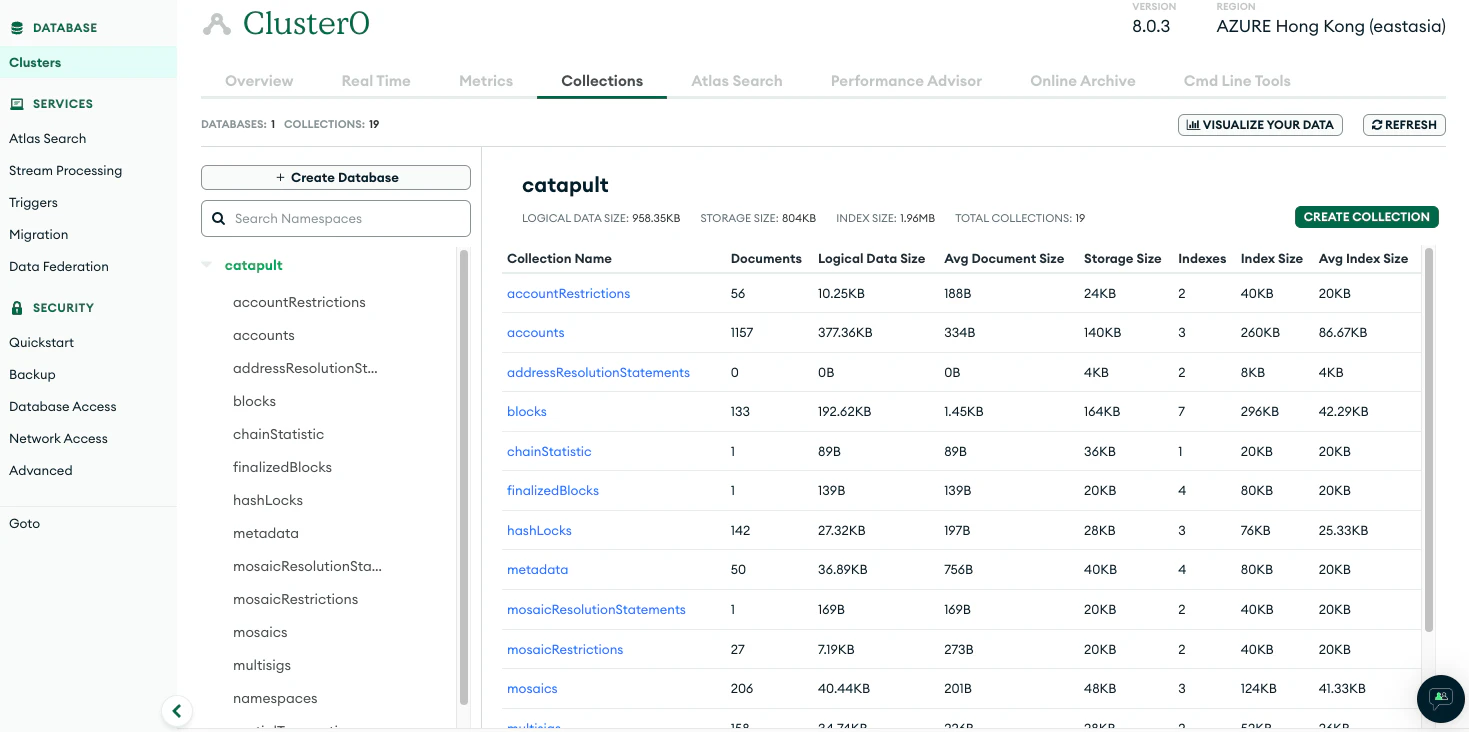
Task: Click the Create Collection button
Action: (1366, 217)
